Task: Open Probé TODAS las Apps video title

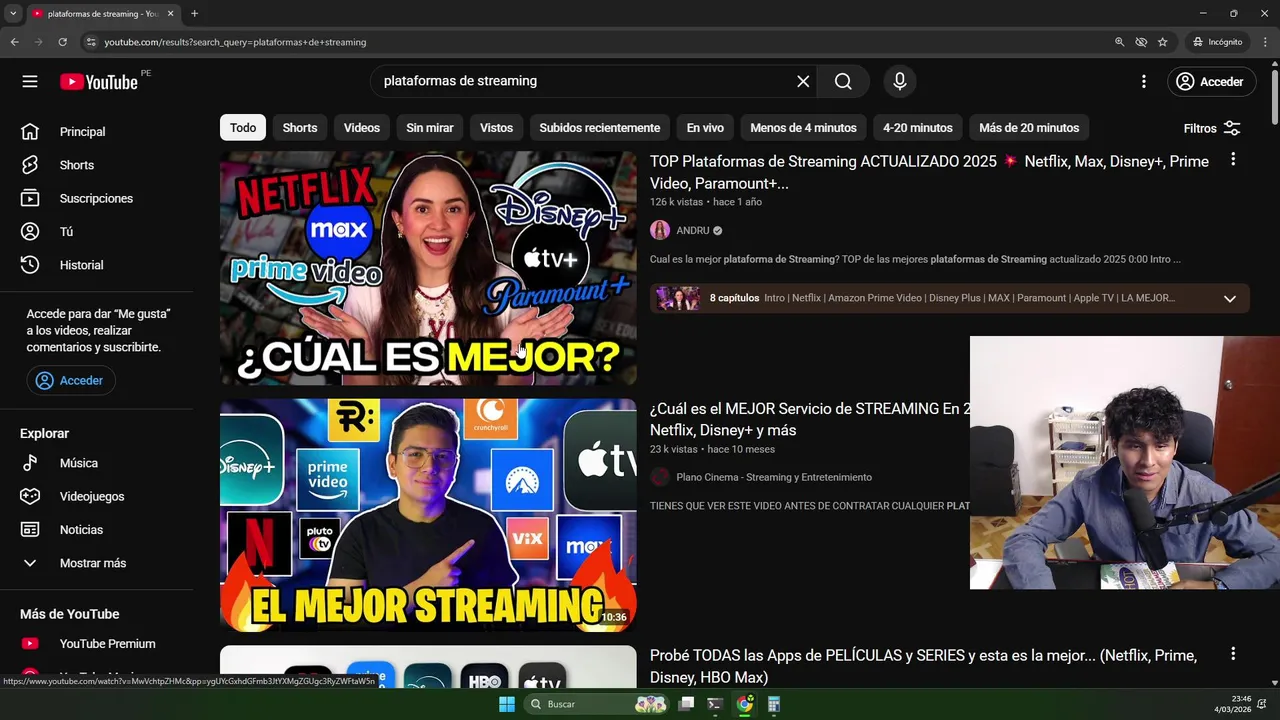Action: click(923, 666)
